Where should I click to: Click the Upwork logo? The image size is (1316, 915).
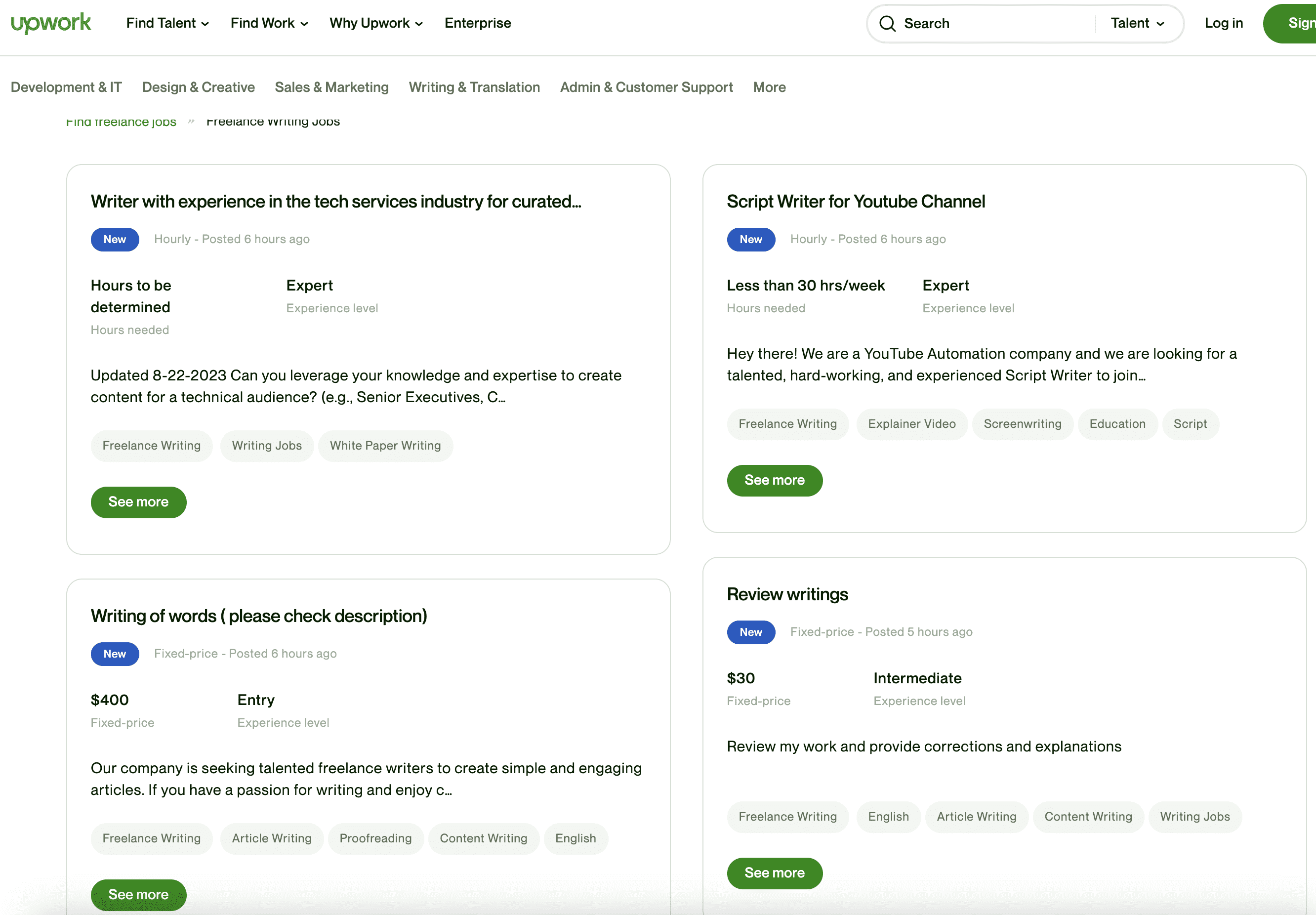point(50,23)
